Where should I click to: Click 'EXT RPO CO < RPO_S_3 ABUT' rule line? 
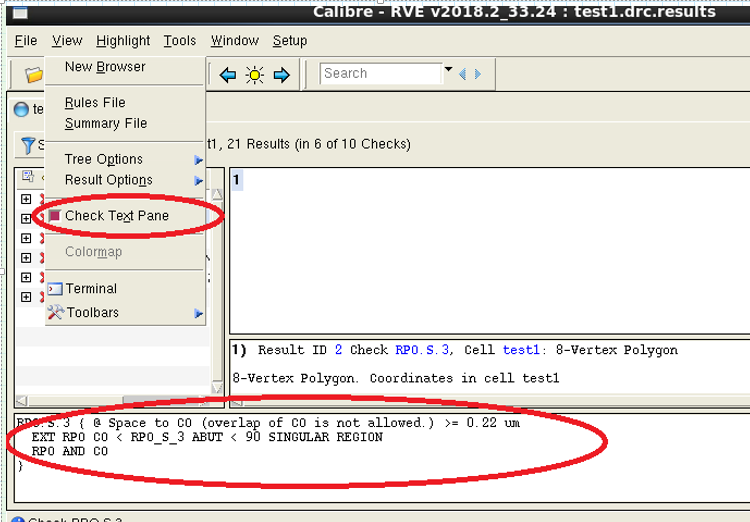pyautogui.click(x=207, y=437)
